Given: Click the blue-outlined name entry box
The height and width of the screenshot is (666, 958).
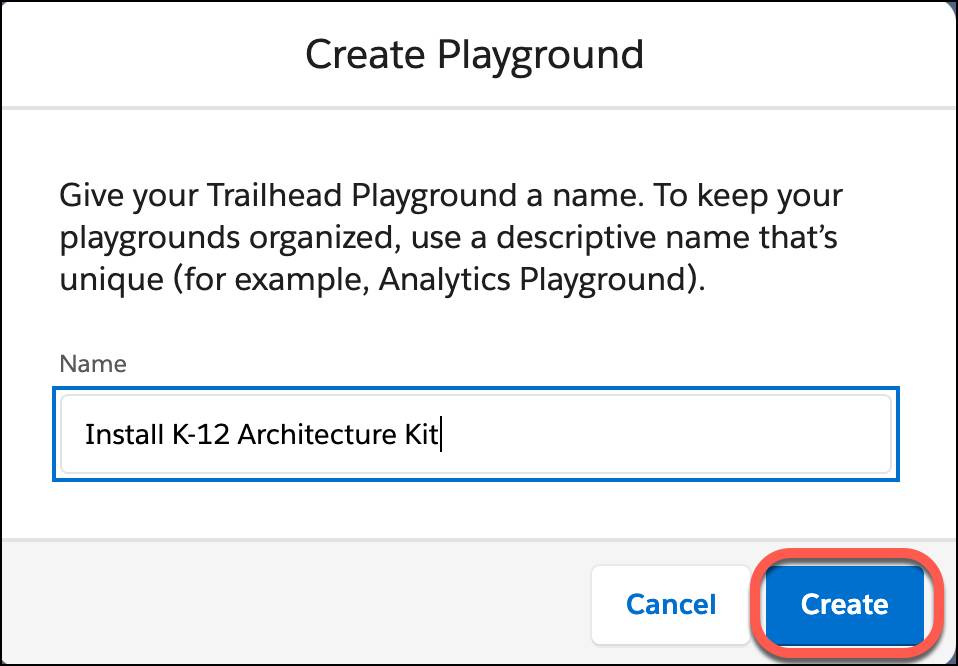Looking at the screenshot, I should pos(475,434).
